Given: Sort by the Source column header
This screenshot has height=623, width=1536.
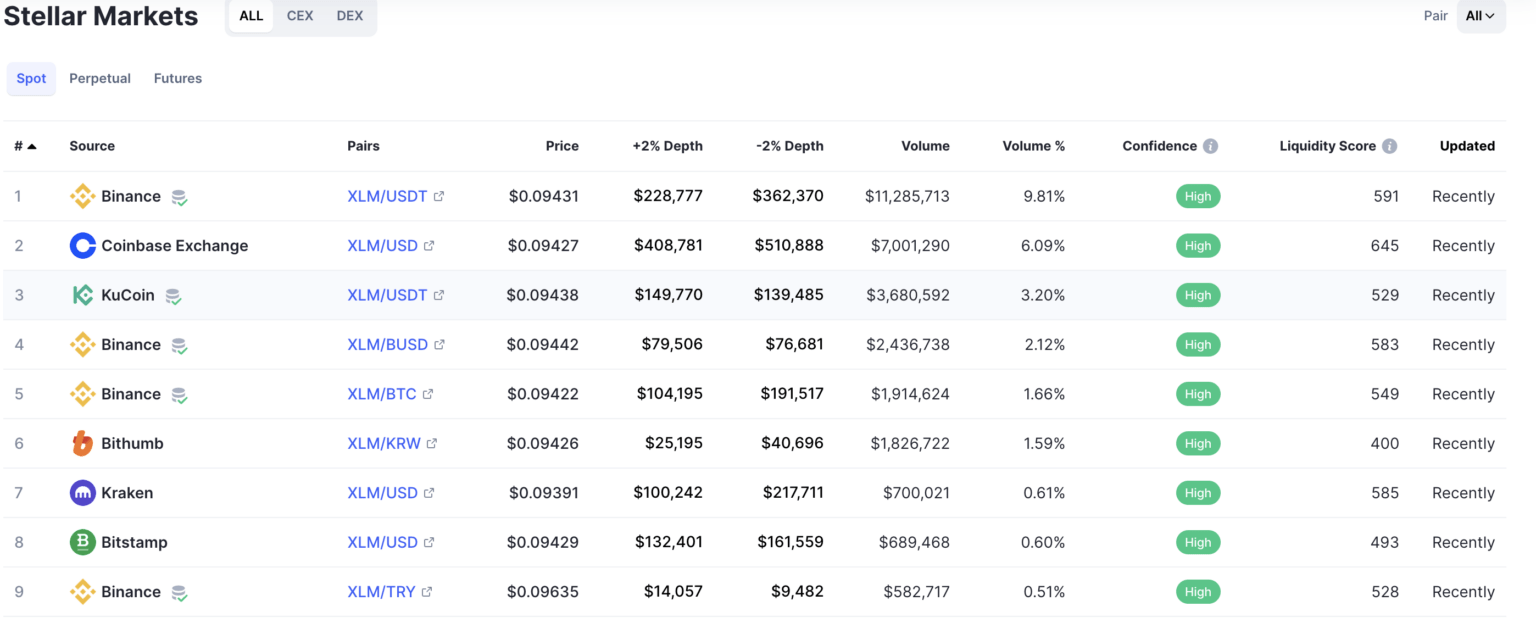Looking at the screenshot, I should [92, 146].
